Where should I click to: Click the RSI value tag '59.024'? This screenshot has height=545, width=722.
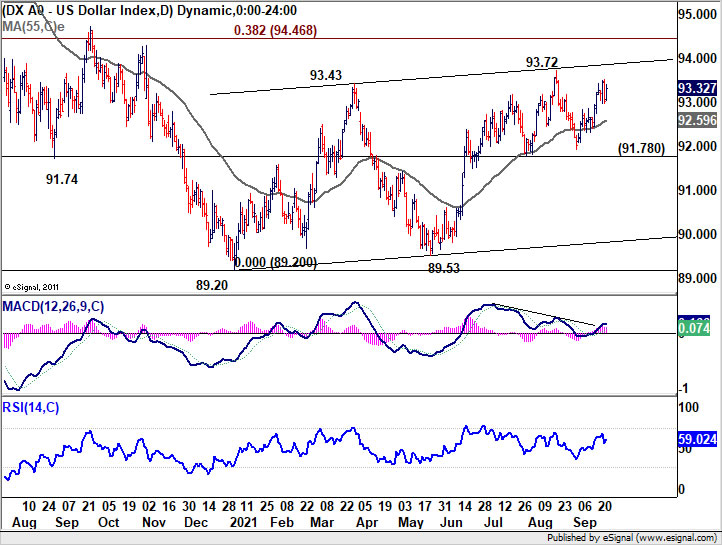698,439
